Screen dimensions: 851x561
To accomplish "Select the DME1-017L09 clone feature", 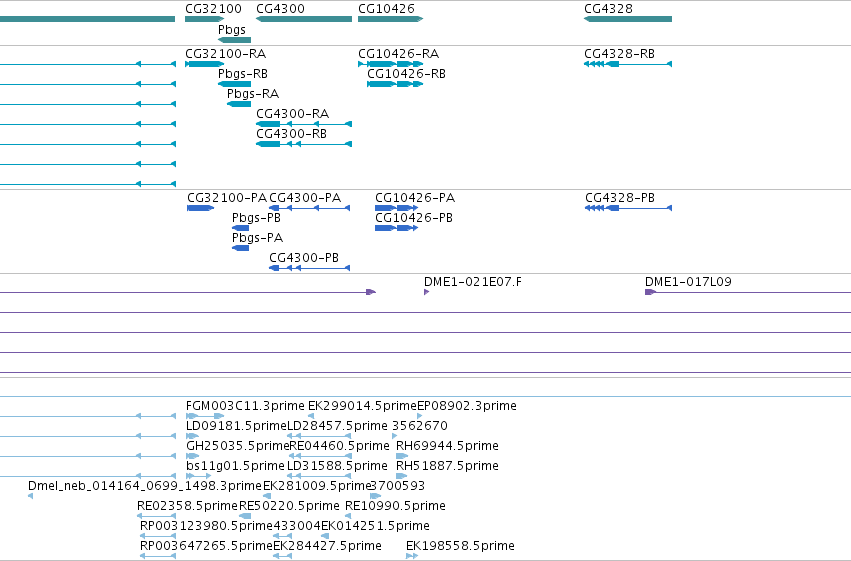I will pos(748,292).
